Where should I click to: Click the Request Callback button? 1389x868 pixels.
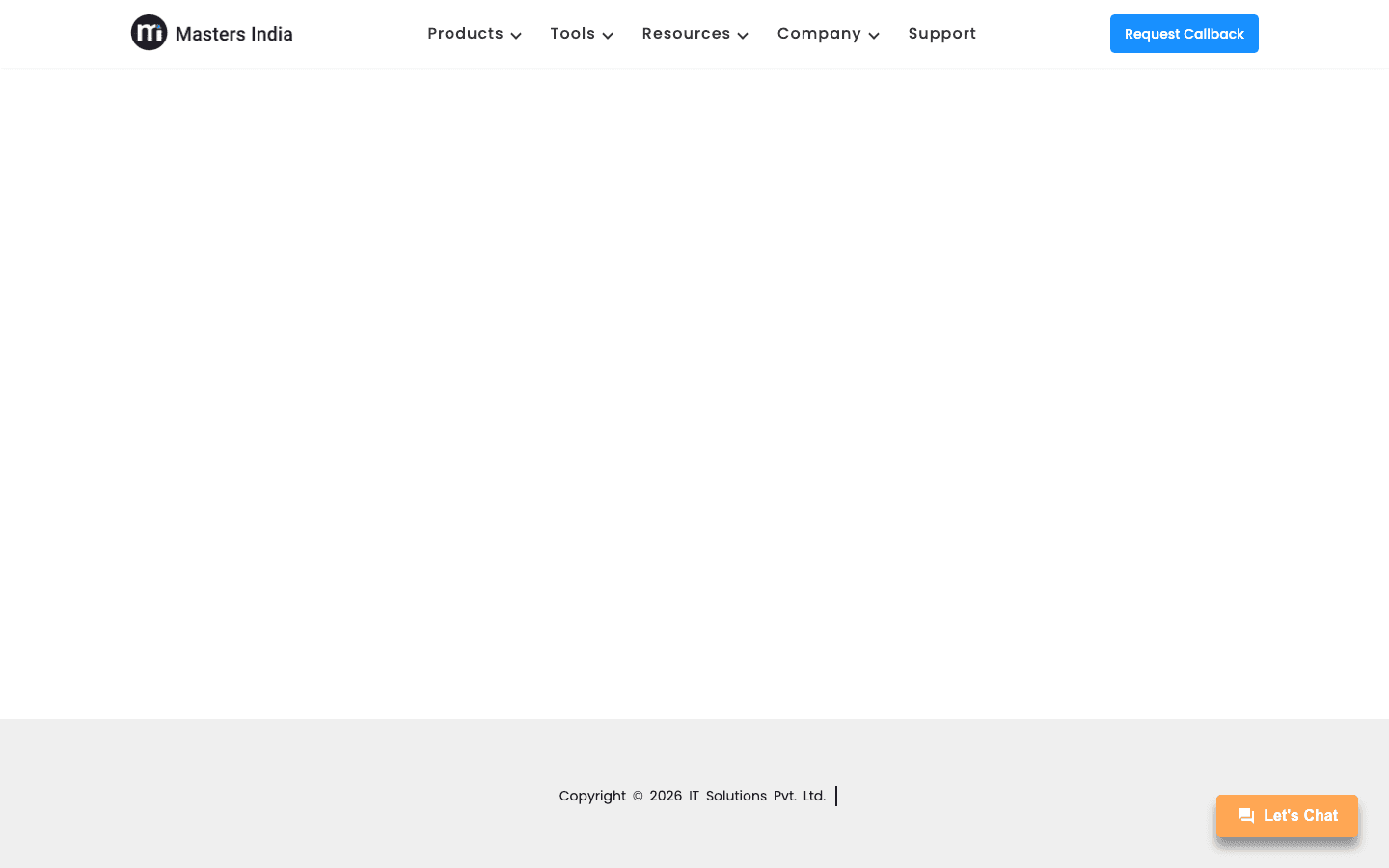pyautogui.click(x=1185, y=34)
